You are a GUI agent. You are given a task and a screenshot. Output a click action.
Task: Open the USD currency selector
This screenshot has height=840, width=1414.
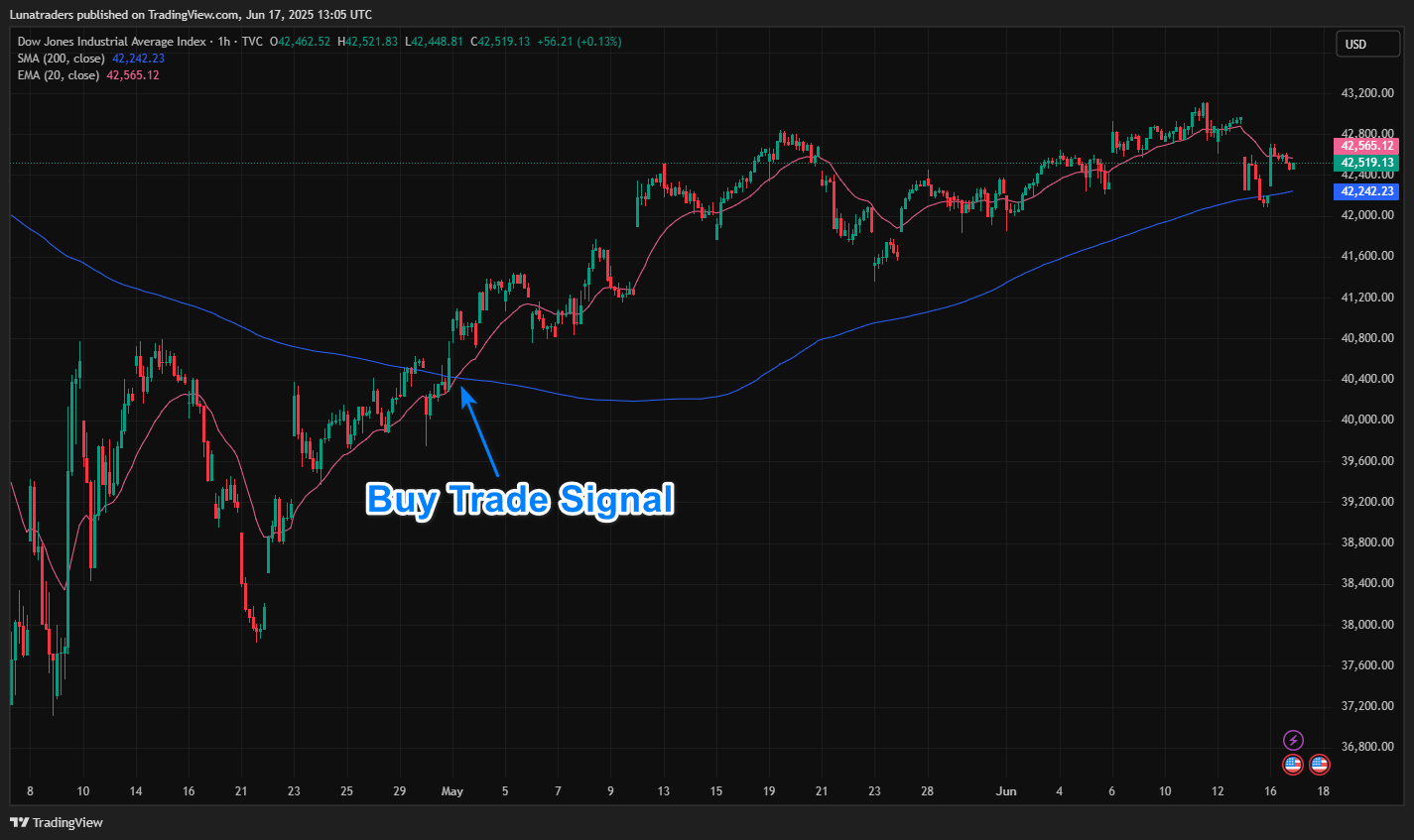(1366, 44)
